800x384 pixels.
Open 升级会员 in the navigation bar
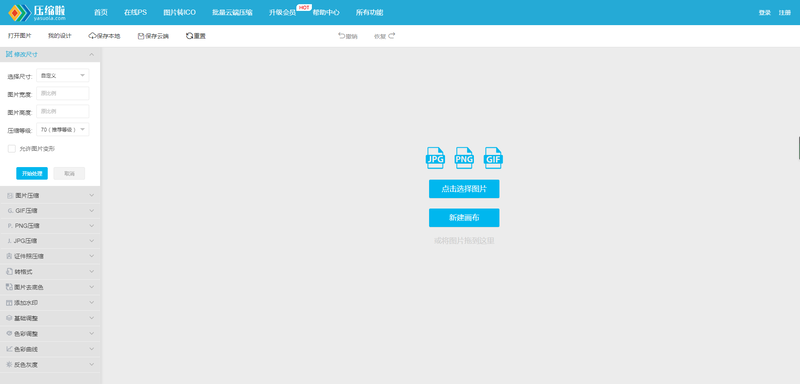click(282, 13)
